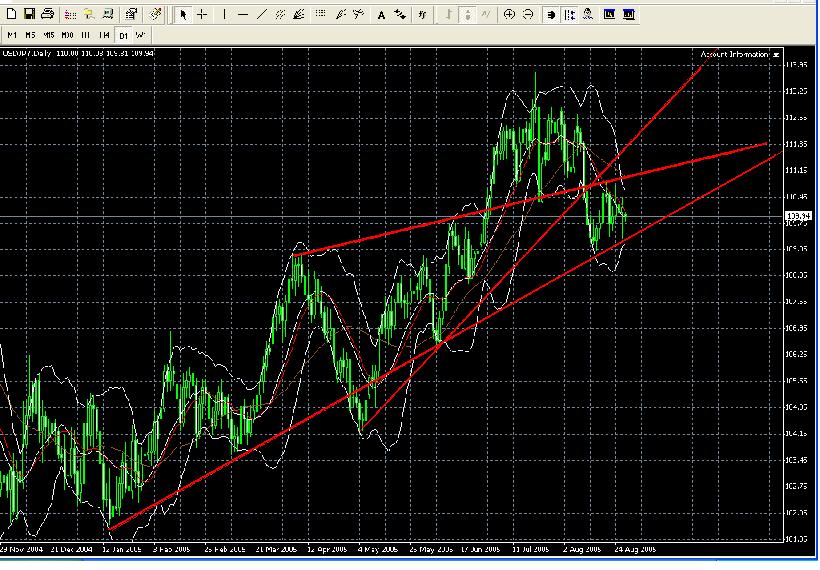The image size is (820, 570).
Task: Insert a text label with the A tool
Action: click(381, 15)
